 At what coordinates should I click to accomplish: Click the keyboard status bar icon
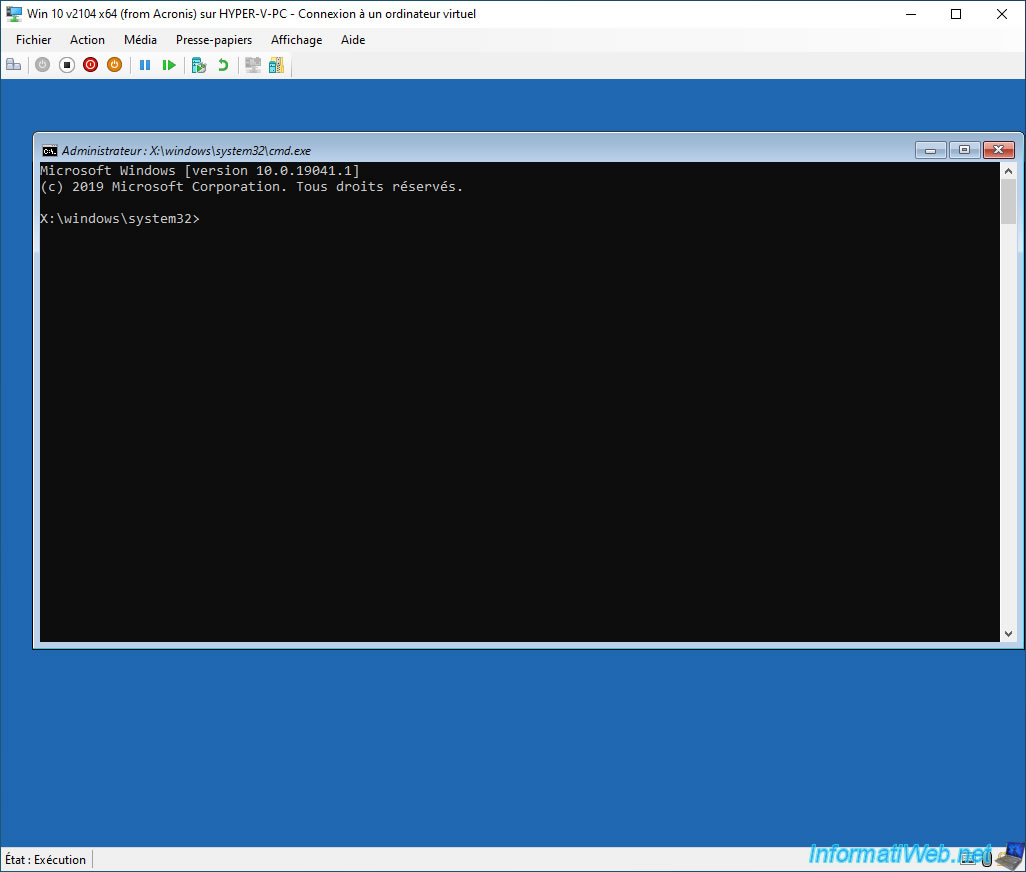(x=968, y=859)
